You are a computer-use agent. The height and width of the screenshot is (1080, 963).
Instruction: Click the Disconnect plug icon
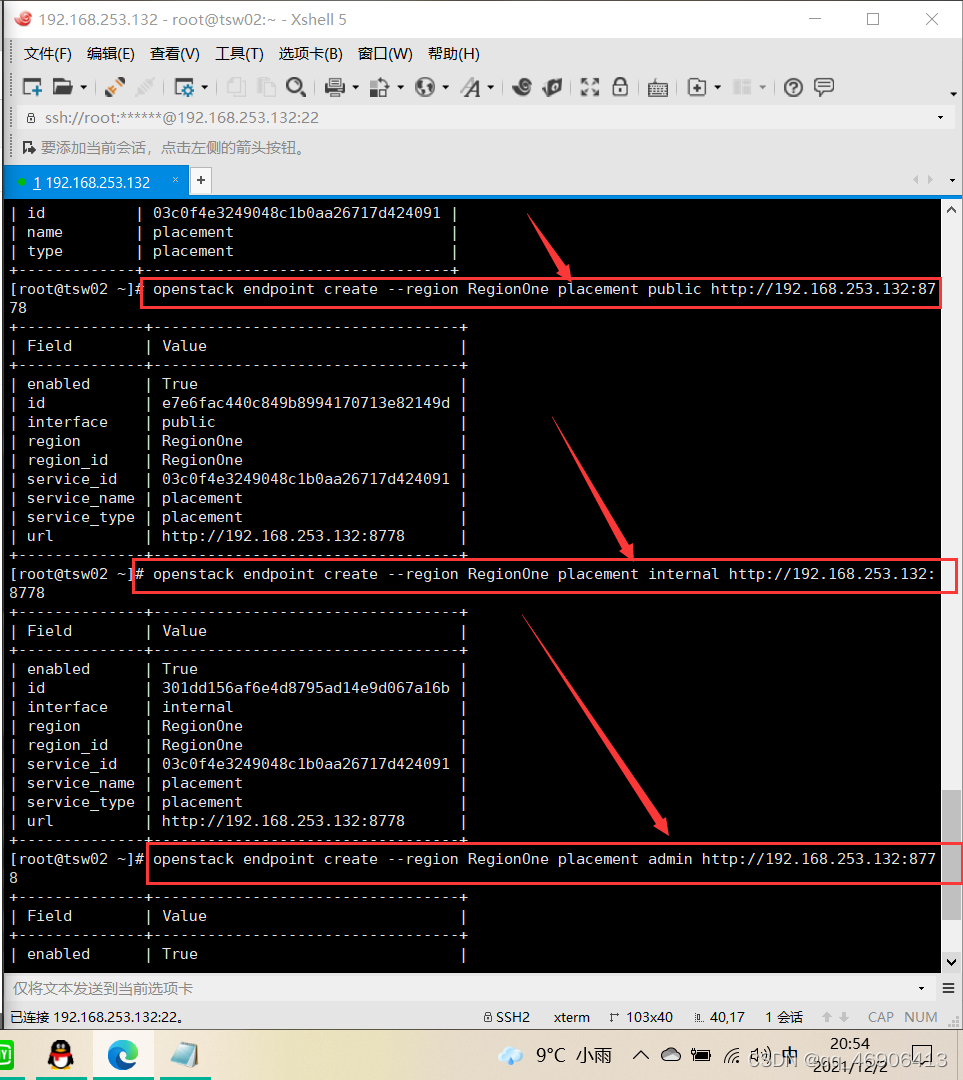coord(115,87)
